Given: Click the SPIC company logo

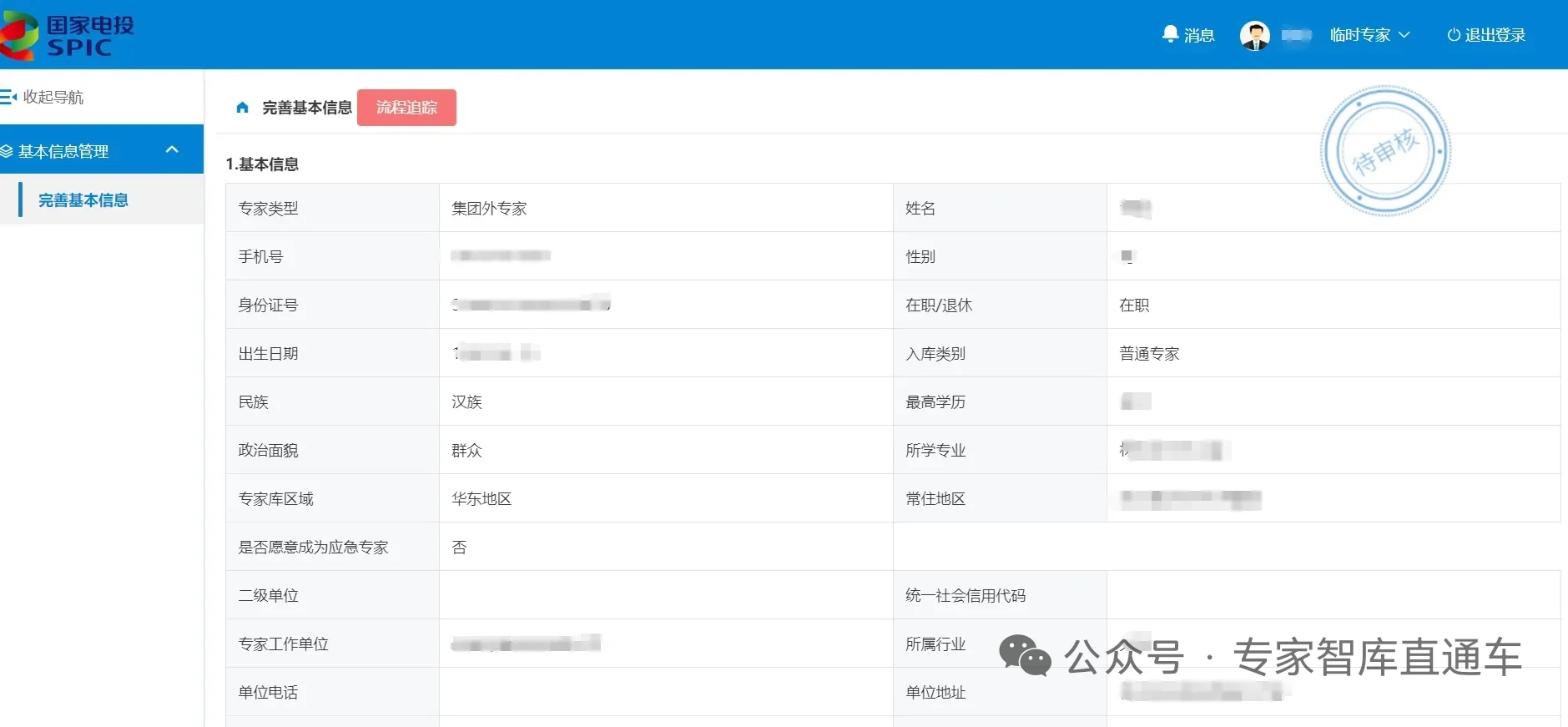Looking at the screenshot, I should click(x=67, y=35).
